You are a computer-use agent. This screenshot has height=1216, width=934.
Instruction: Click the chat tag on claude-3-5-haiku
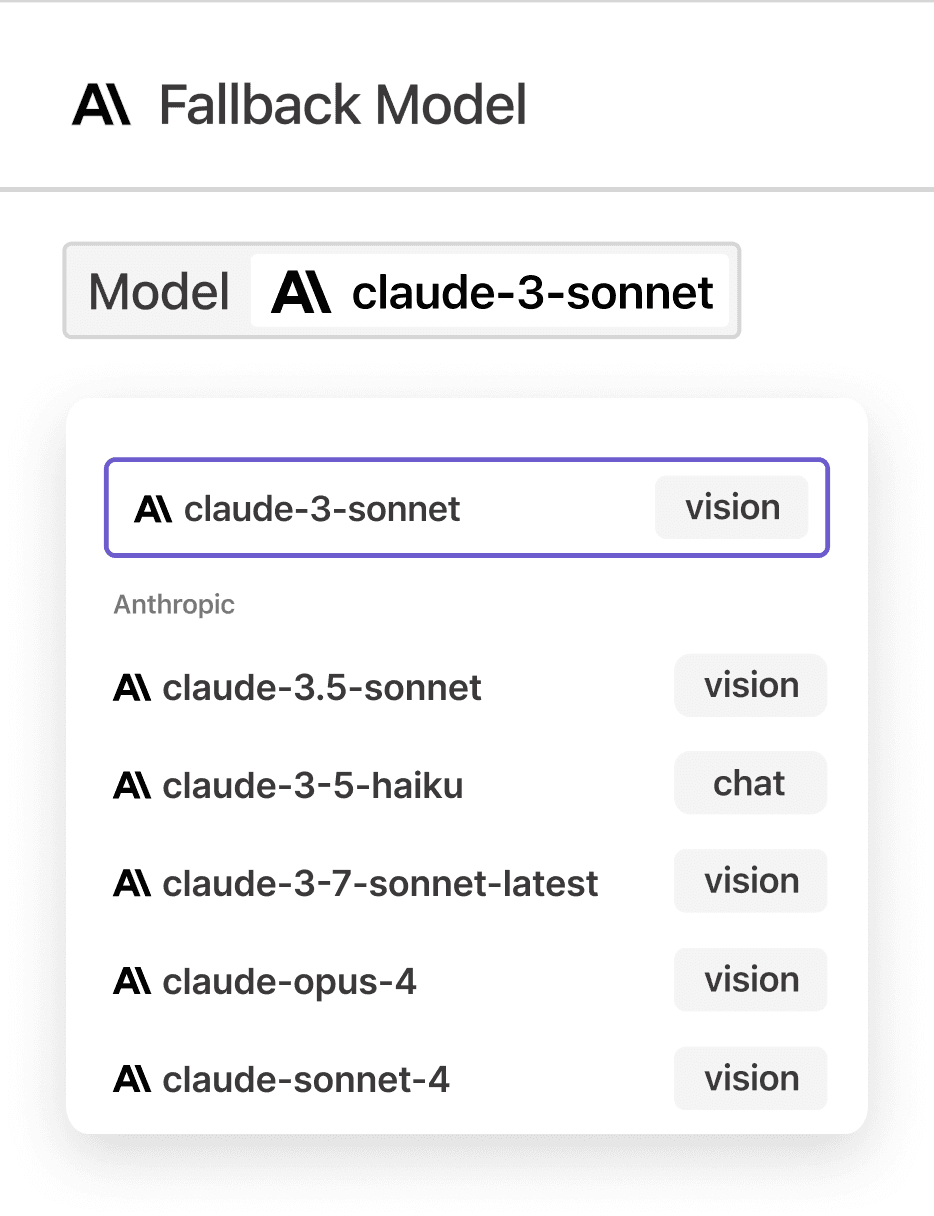pyautogui.click(x=750, y=784)
